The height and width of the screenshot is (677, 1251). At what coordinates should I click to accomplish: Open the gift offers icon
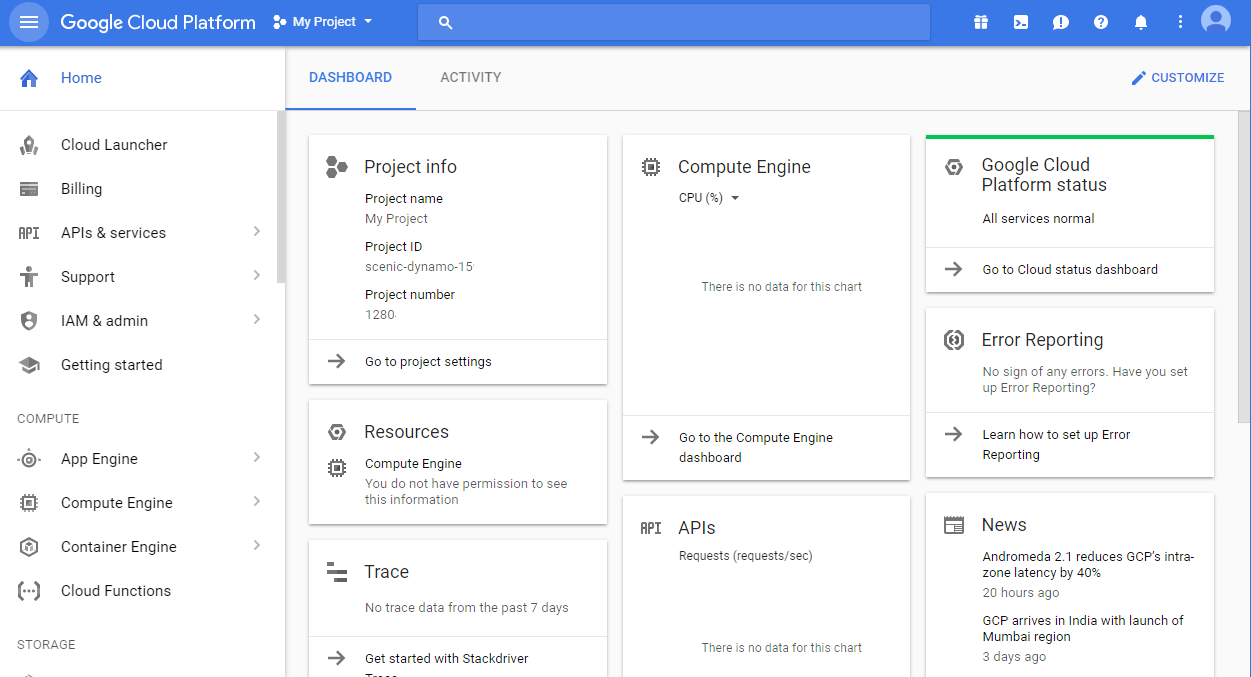[x=980, y=21]
